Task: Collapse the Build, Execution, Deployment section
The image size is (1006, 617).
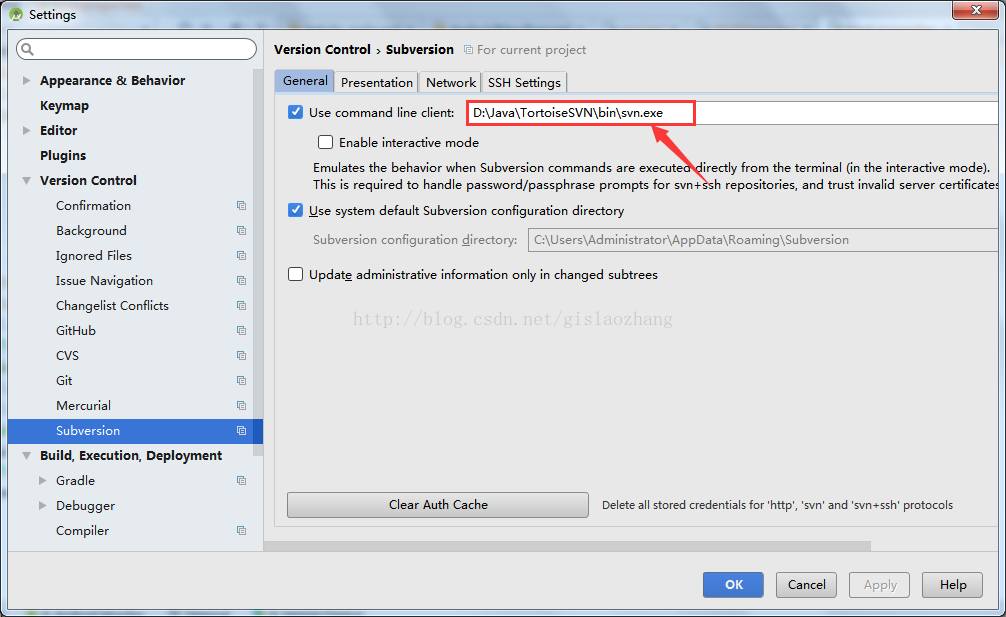Action: coord(26,456)
